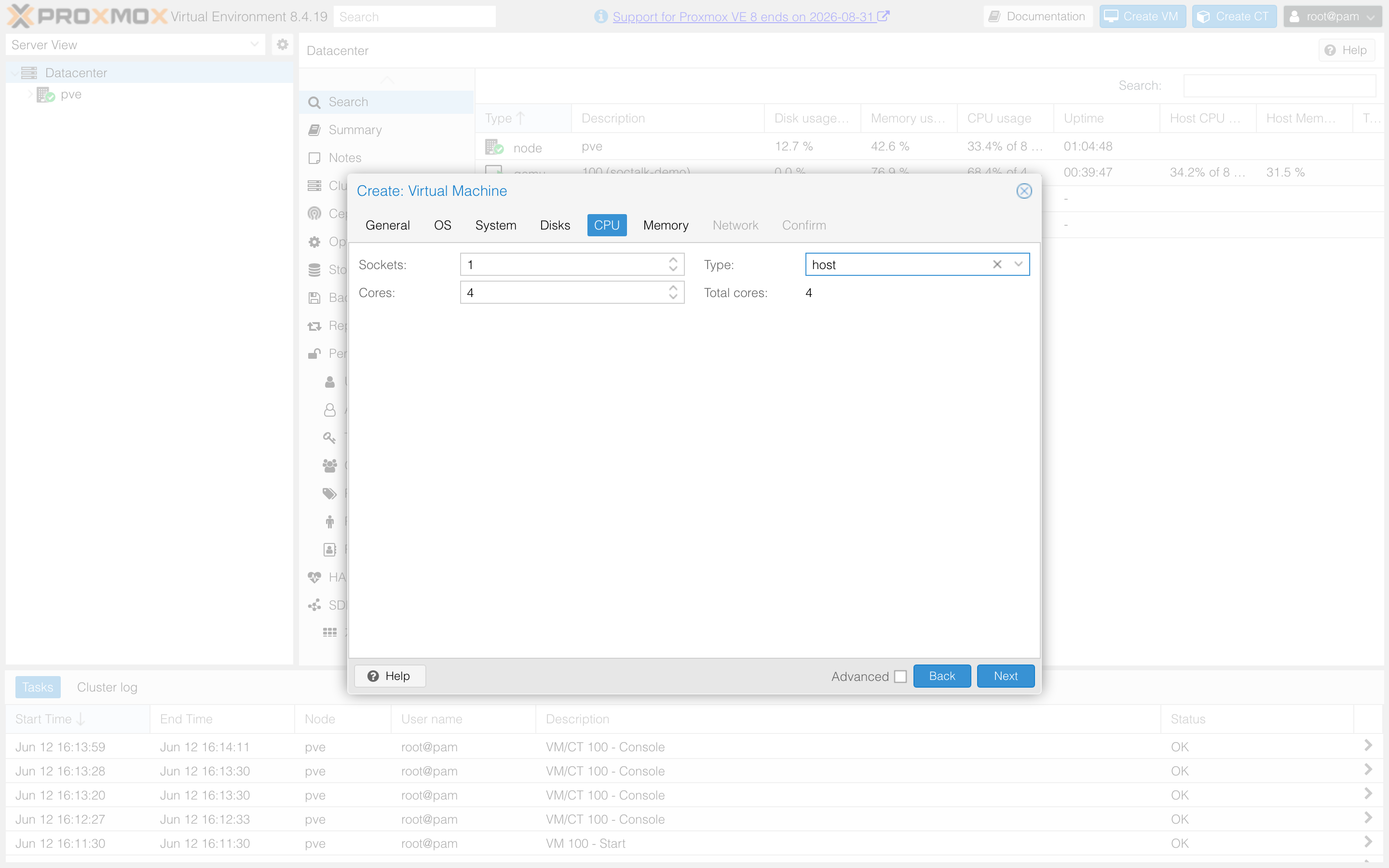The image size is (1389, 868).
Task: Click the Help button in Datacenter header
Action: tap(1347, 51)
